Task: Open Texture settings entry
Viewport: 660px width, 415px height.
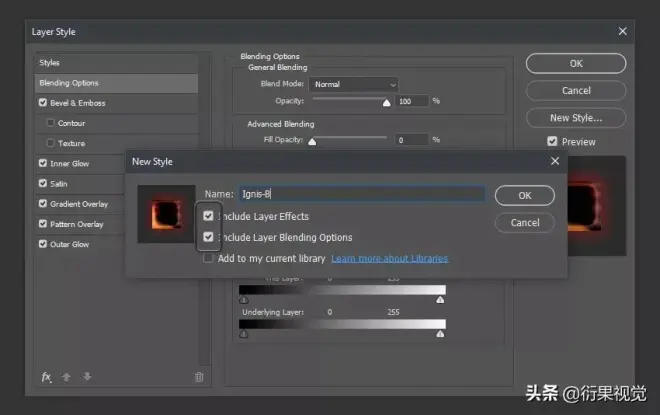Action: pyautogui.click(x=72, y=144)
